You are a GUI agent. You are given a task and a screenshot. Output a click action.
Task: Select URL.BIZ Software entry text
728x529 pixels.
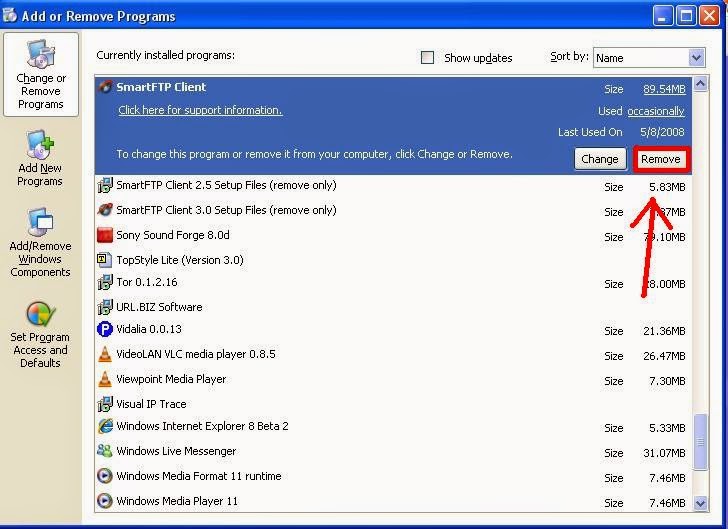click(x=159, y=307)
